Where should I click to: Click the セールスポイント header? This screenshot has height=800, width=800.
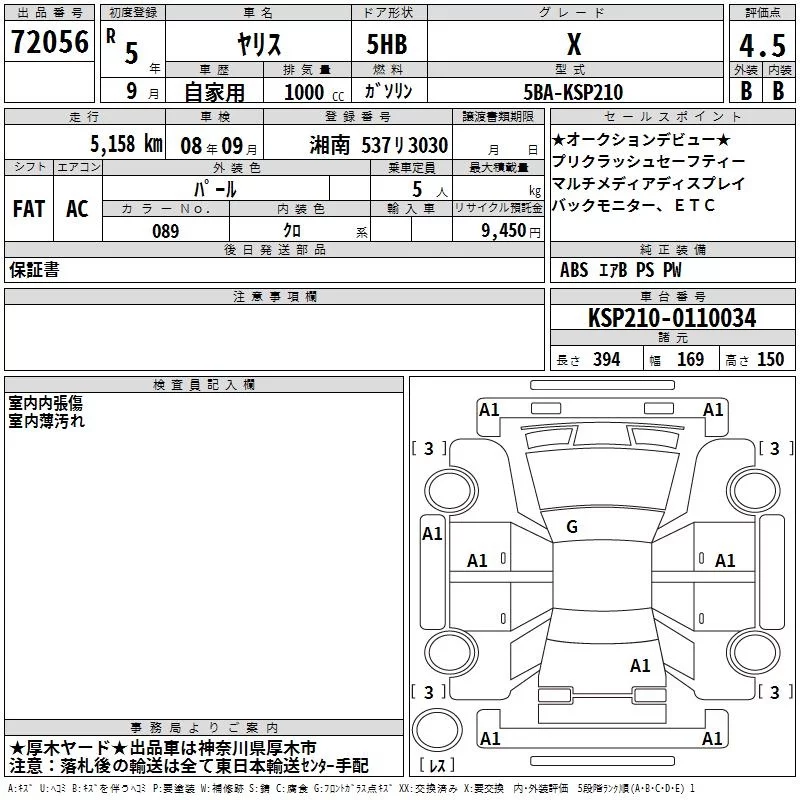coord(672,117)
